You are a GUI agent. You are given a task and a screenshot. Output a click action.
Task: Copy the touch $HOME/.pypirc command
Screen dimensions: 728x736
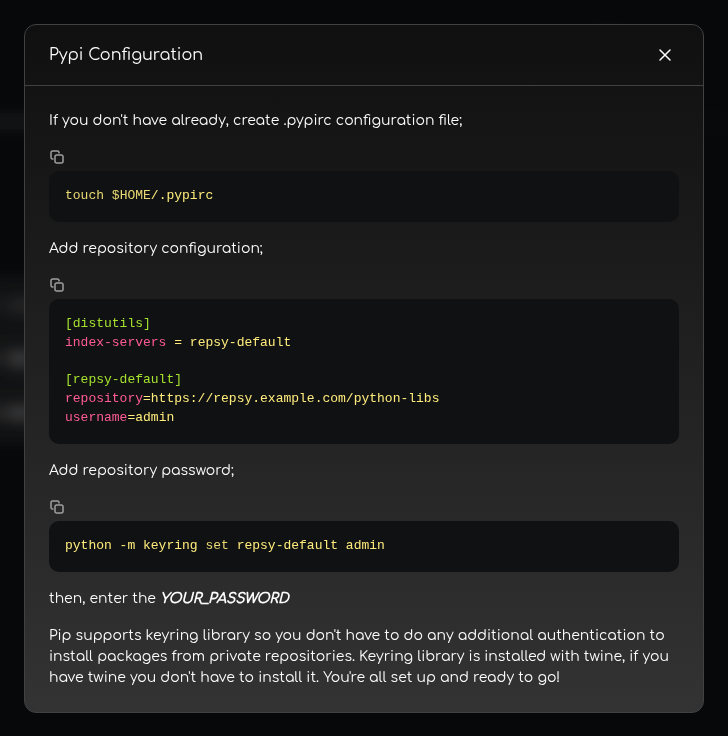(57, 157)
